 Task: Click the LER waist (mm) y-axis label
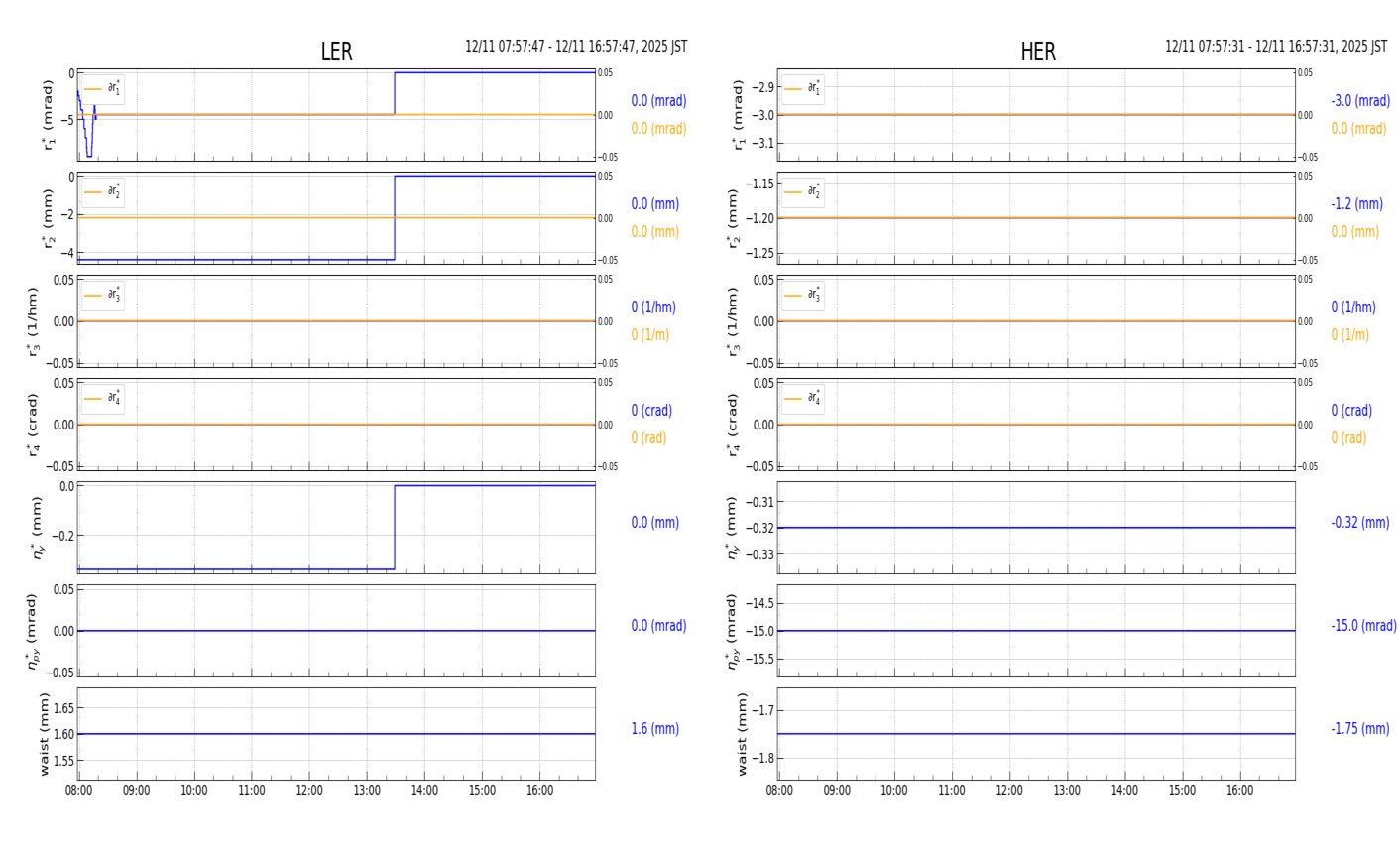pyautogui.click(x=45, y=734)
